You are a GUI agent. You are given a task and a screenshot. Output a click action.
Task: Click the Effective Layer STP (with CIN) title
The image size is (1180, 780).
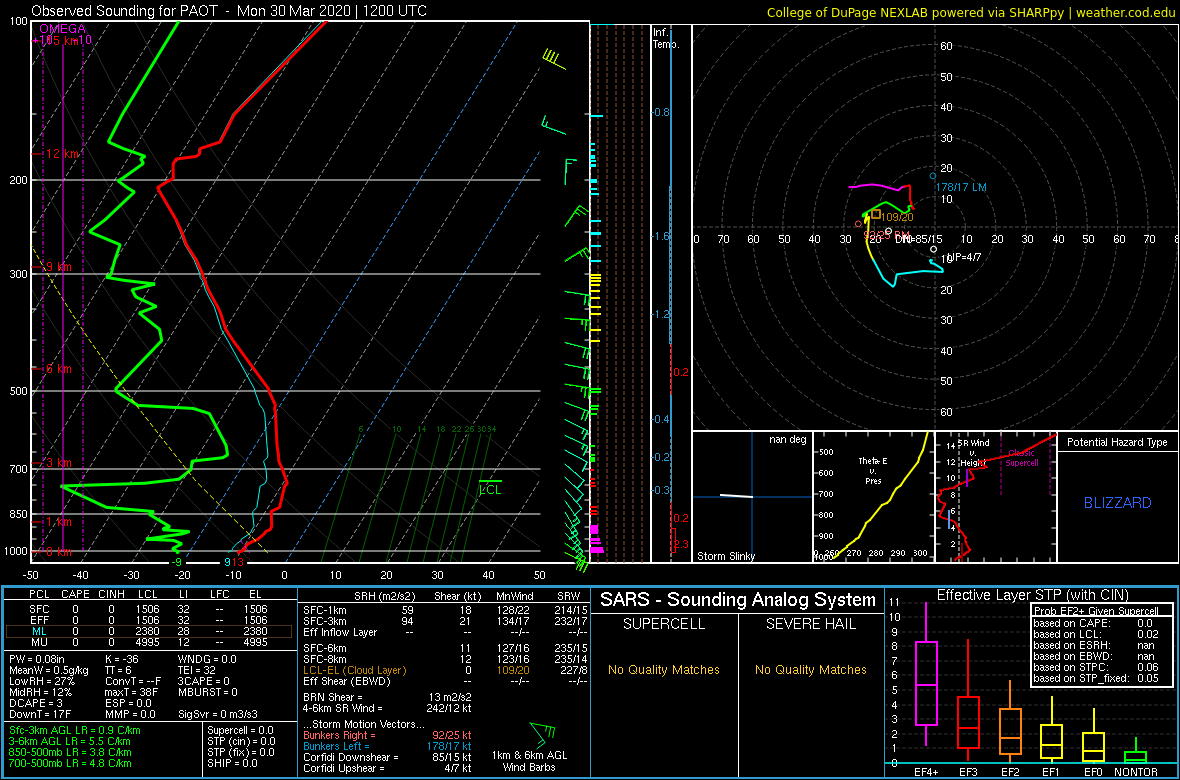coord(1032,596)
